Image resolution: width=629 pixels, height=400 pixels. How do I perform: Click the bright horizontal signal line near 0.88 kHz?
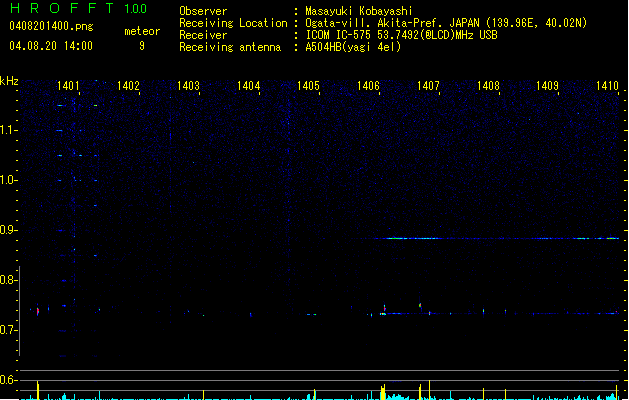[497, 238]
